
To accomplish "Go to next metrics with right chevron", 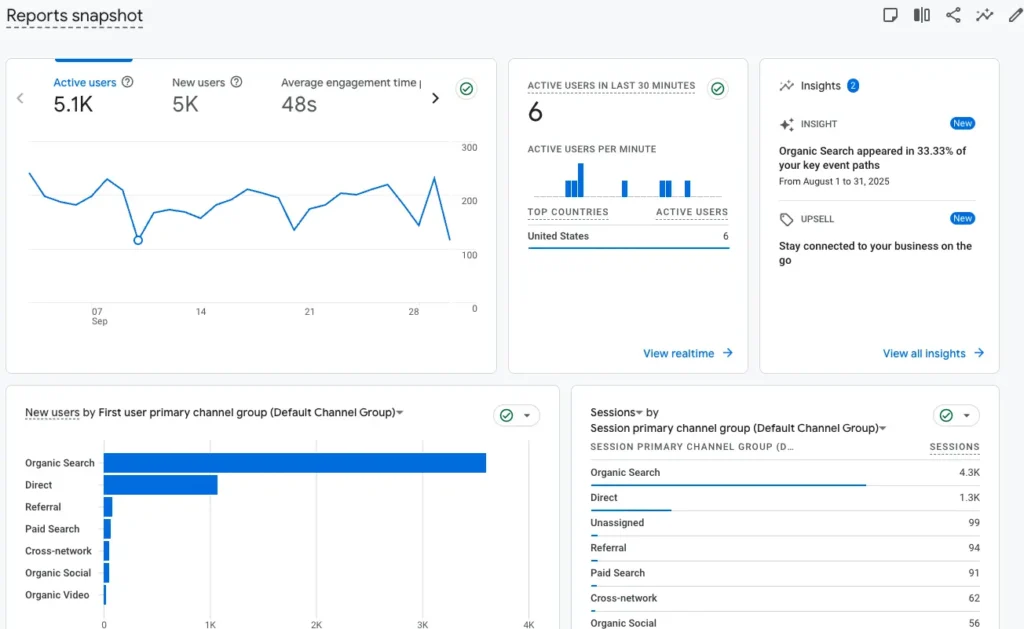I will pos(435,98).
